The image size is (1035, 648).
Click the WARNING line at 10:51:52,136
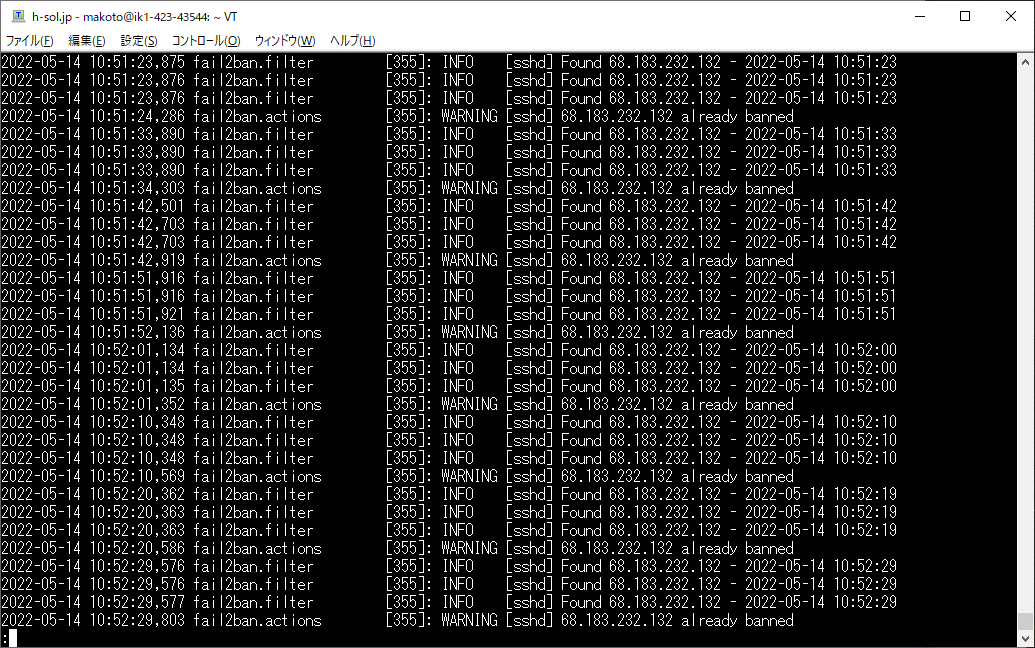tap(397, 333)
